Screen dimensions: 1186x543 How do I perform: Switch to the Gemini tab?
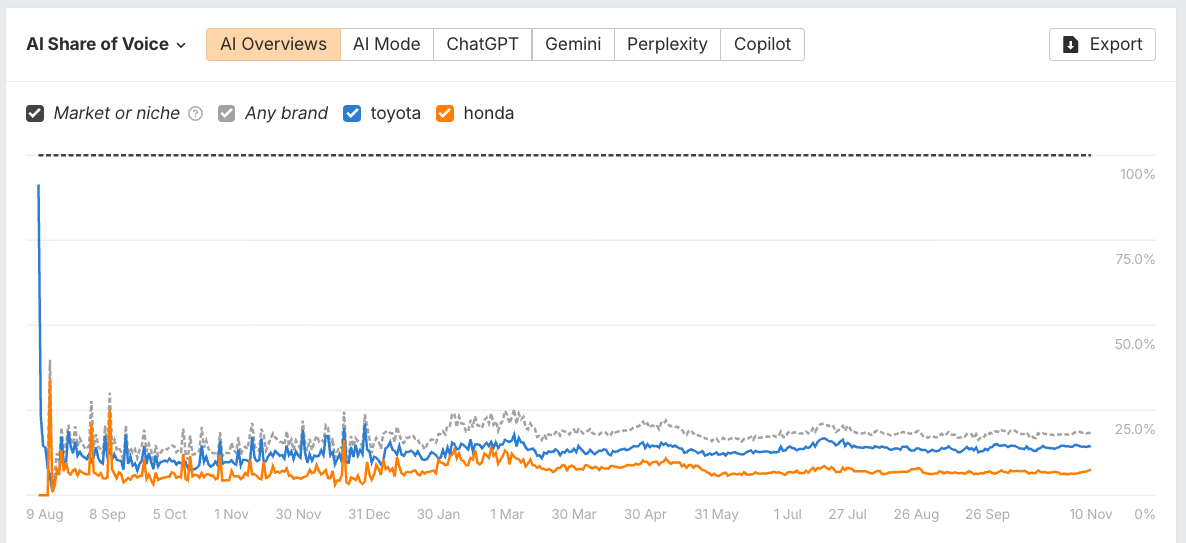click(x=573, y=44)
